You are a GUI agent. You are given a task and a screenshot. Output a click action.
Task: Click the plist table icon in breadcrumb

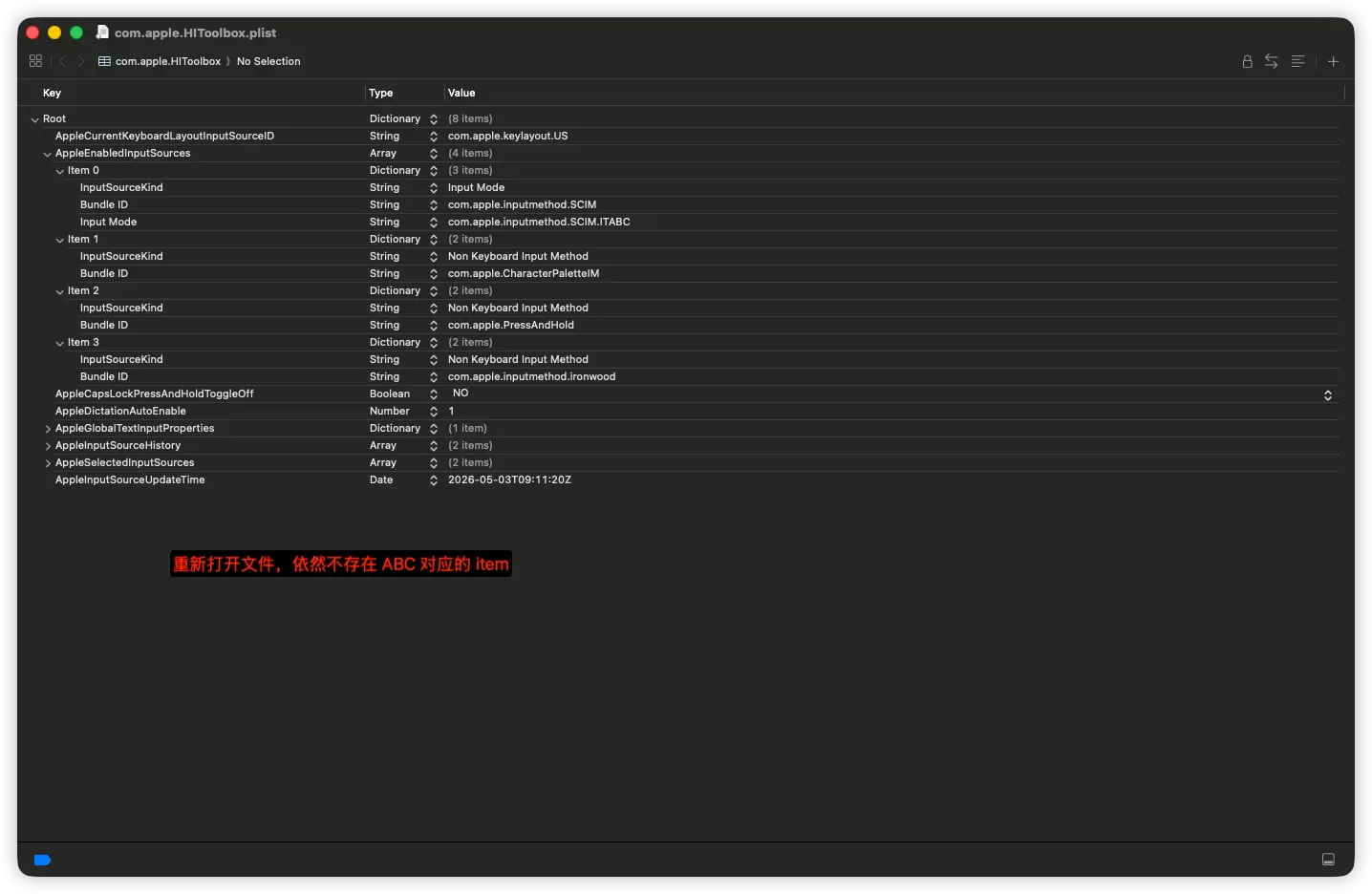(x=104, y=61)
